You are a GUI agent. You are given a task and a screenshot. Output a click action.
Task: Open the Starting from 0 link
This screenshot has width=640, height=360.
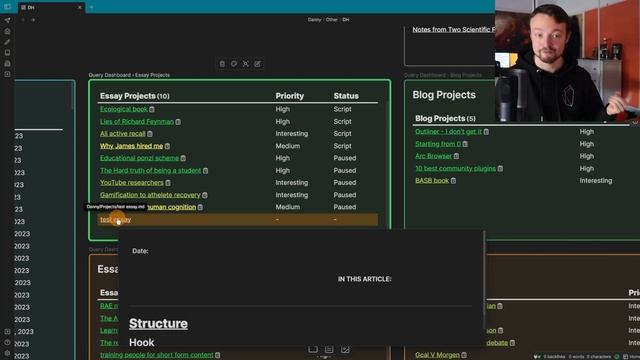[x=438, y=144]
